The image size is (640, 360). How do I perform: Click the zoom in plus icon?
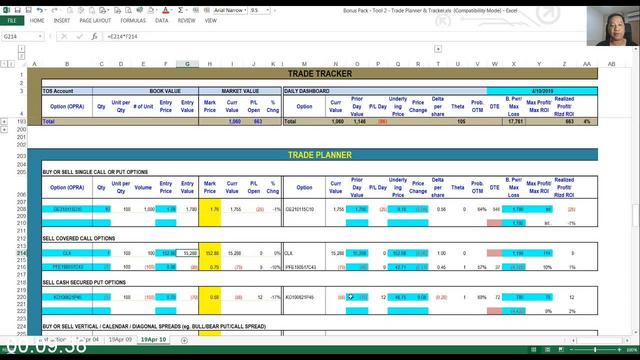619,350
